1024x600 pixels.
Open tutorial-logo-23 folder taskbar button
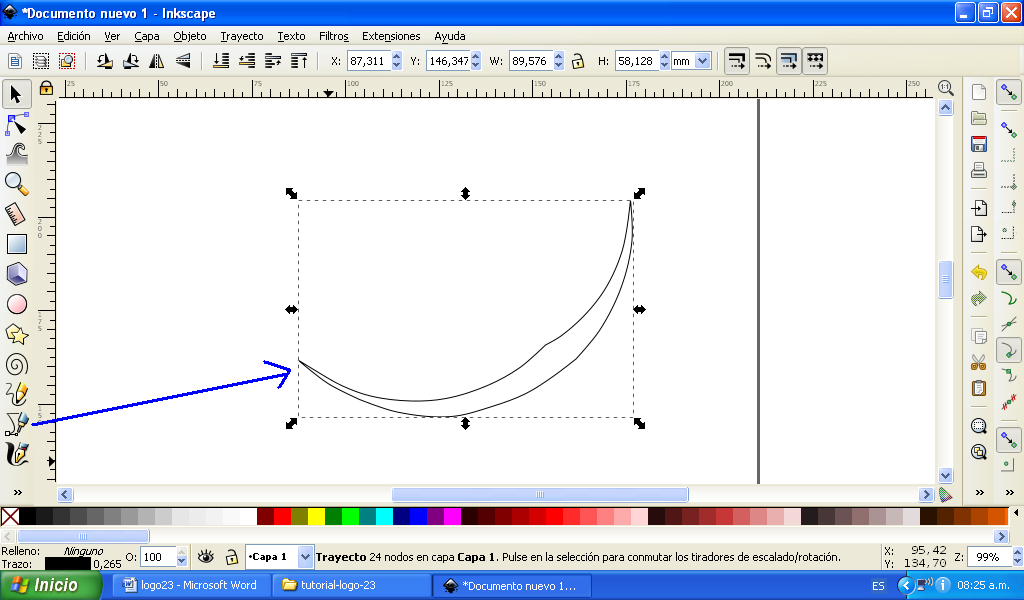click(x=351, y=585)
